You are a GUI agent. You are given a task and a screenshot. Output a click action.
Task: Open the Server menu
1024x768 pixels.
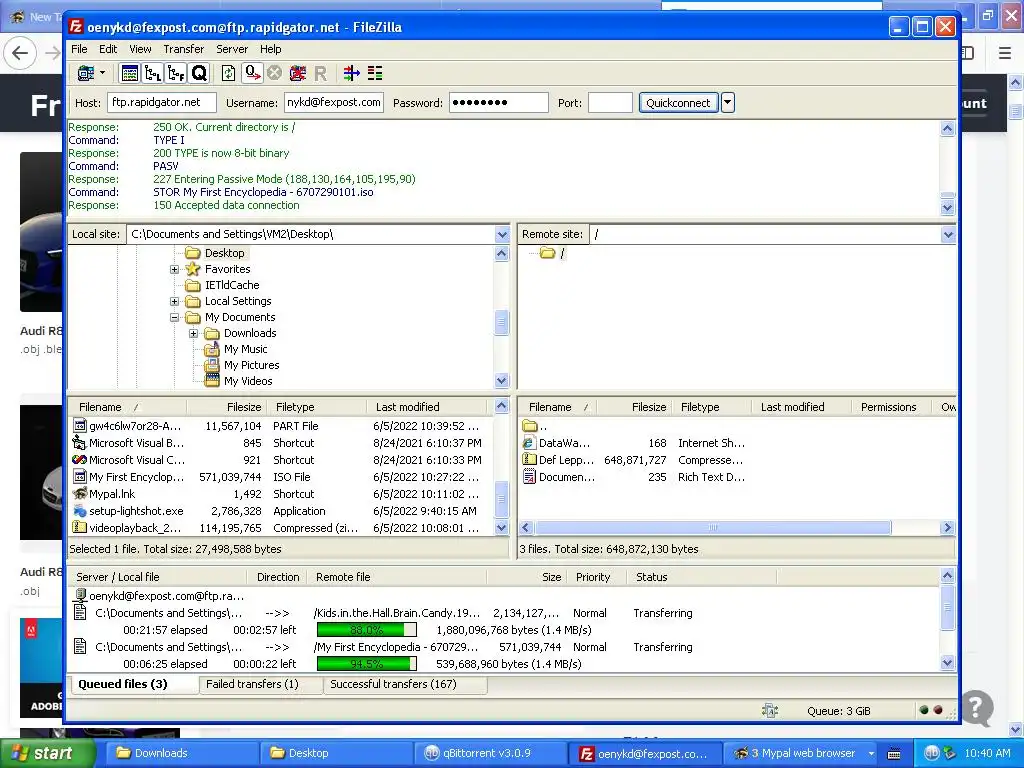pos(232,49)
